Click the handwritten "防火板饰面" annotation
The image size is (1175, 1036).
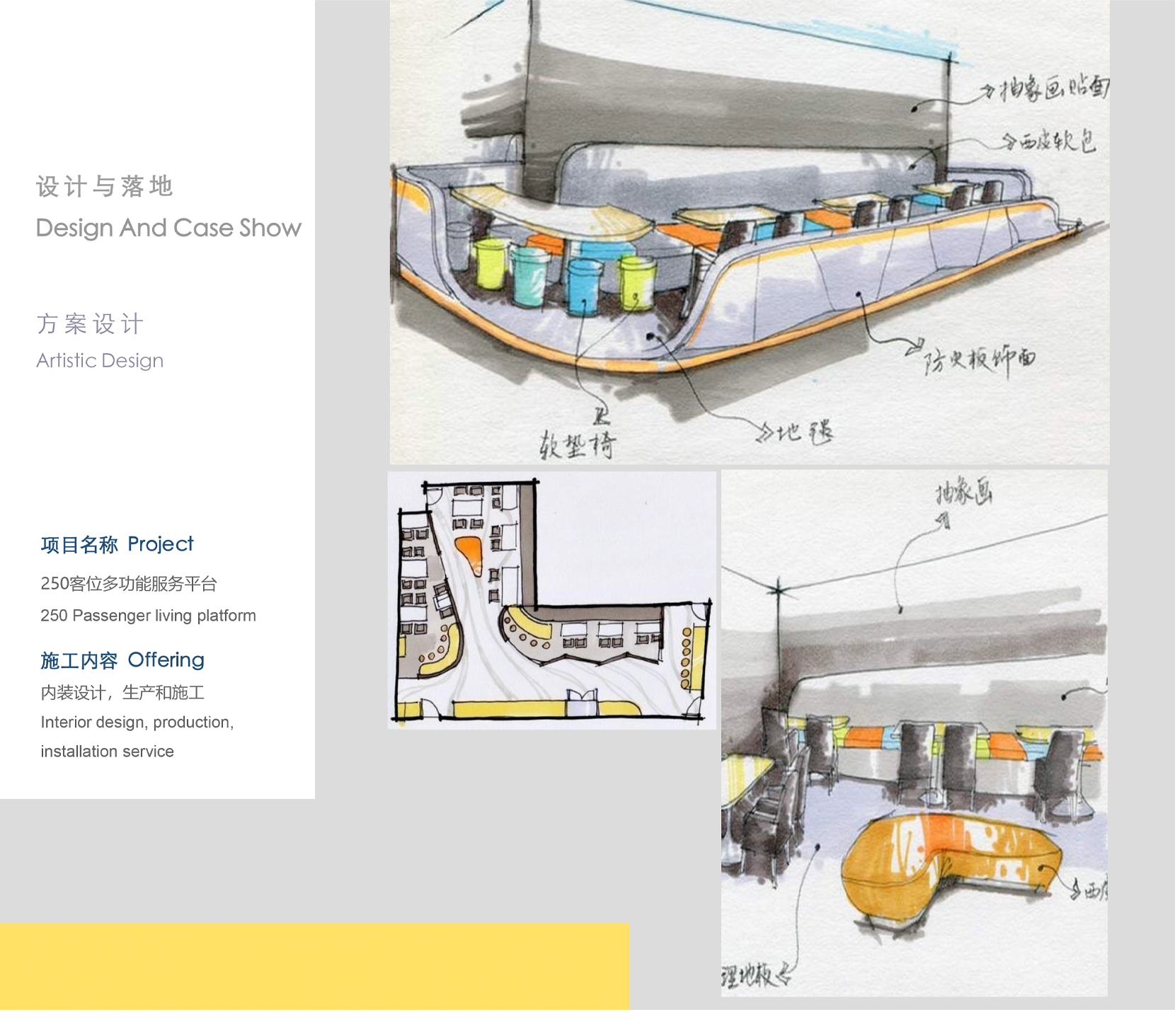[980, 359]
